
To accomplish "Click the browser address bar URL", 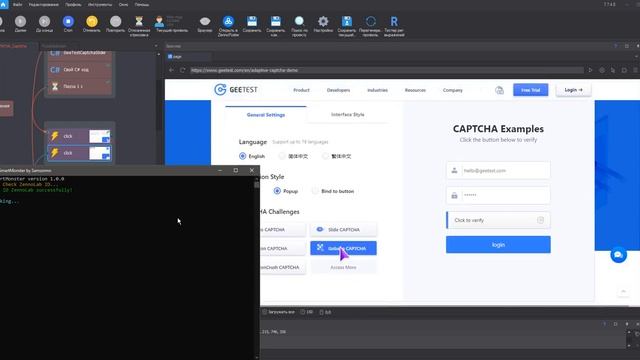I will (x=387, y=70).
